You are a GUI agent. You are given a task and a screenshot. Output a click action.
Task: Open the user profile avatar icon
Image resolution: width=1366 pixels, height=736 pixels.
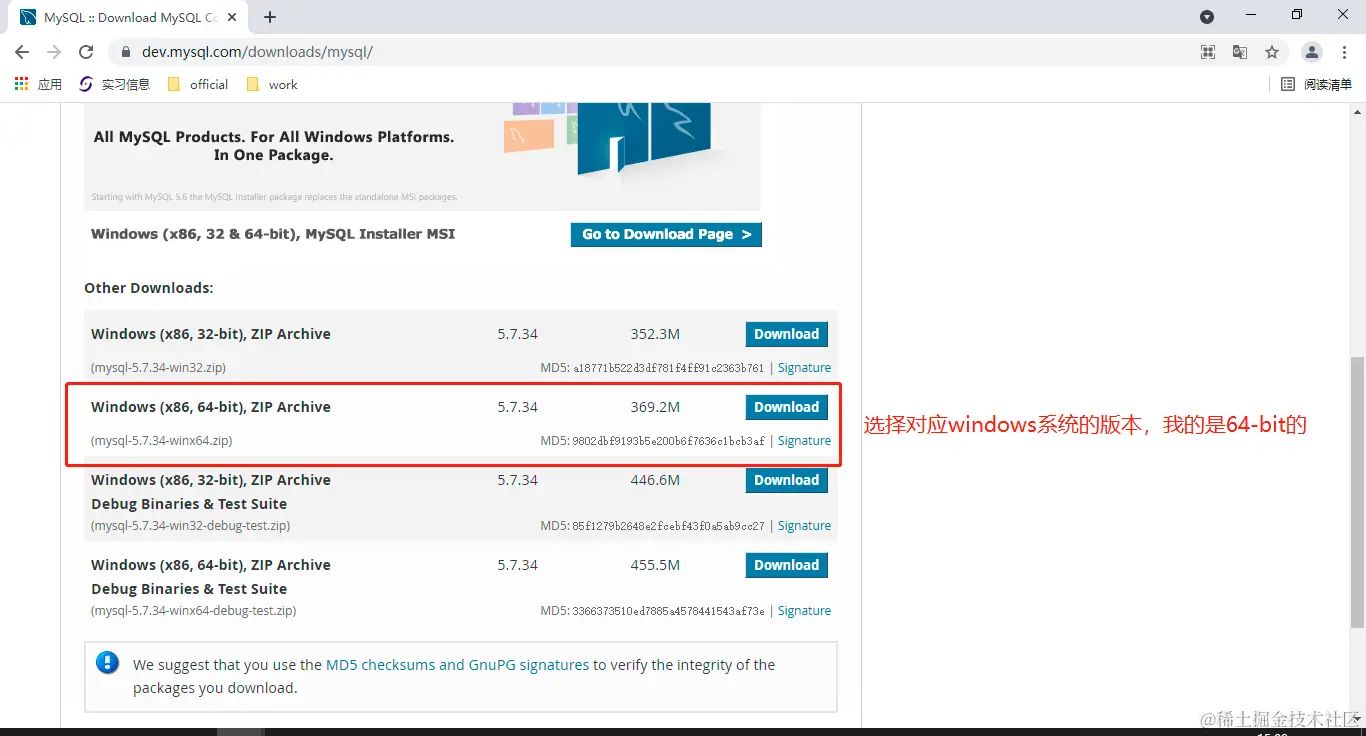tap(1312, 52)
